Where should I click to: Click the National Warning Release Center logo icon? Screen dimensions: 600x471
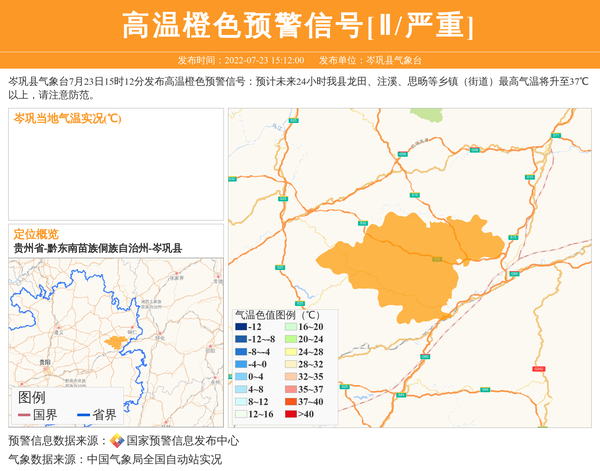(x=117, y=441)
